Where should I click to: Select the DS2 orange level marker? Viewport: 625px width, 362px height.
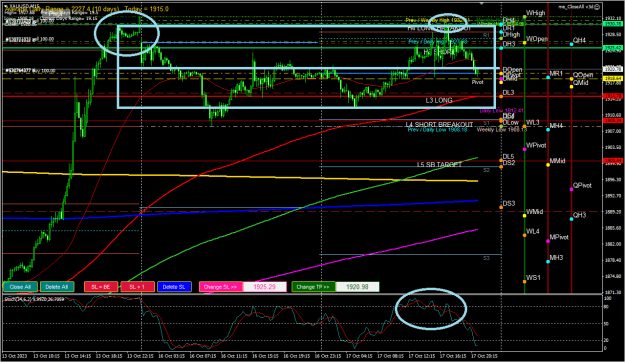tap(501, 167)
